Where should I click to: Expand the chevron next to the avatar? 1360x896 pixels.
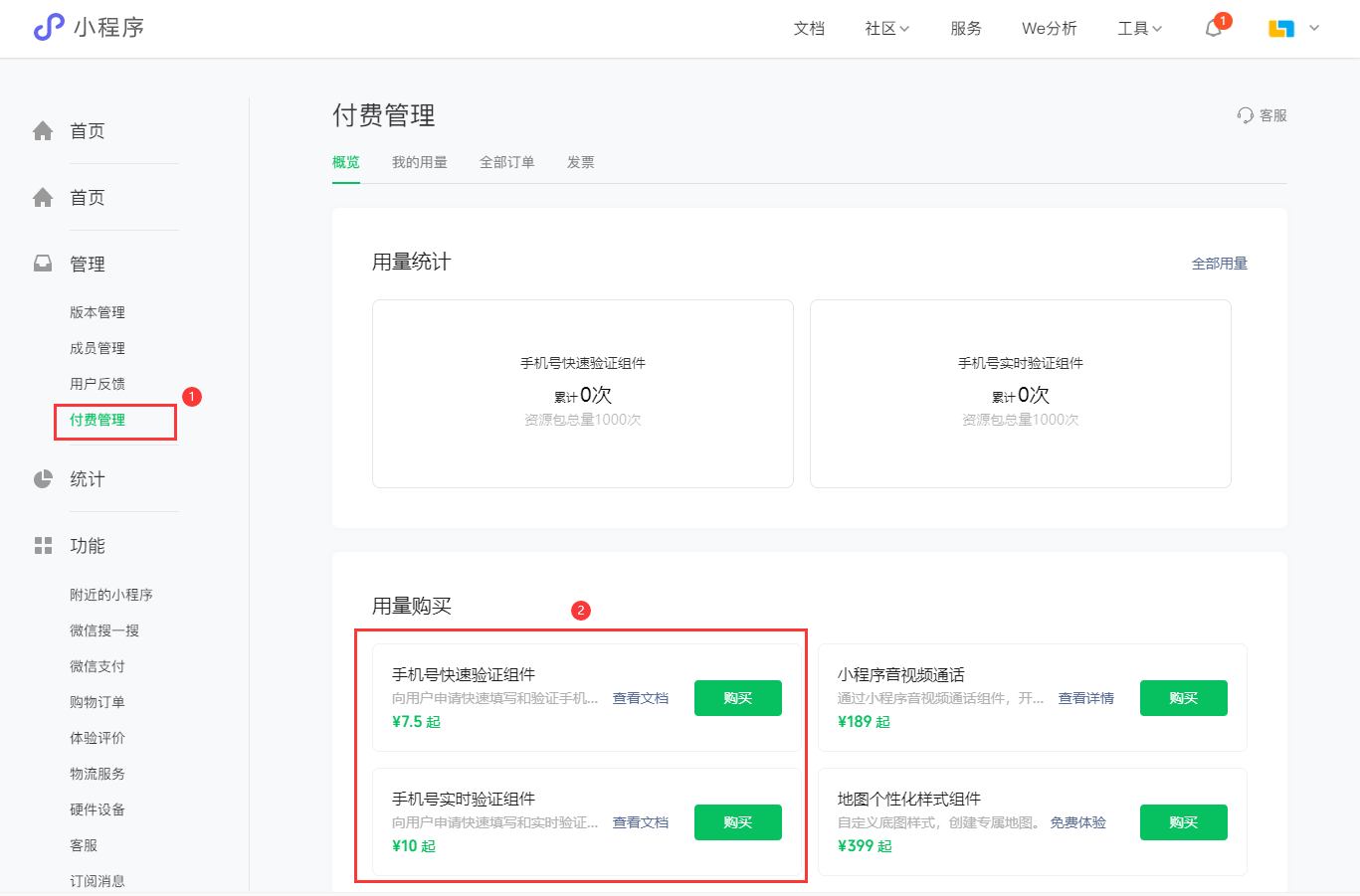(1314, 29)
